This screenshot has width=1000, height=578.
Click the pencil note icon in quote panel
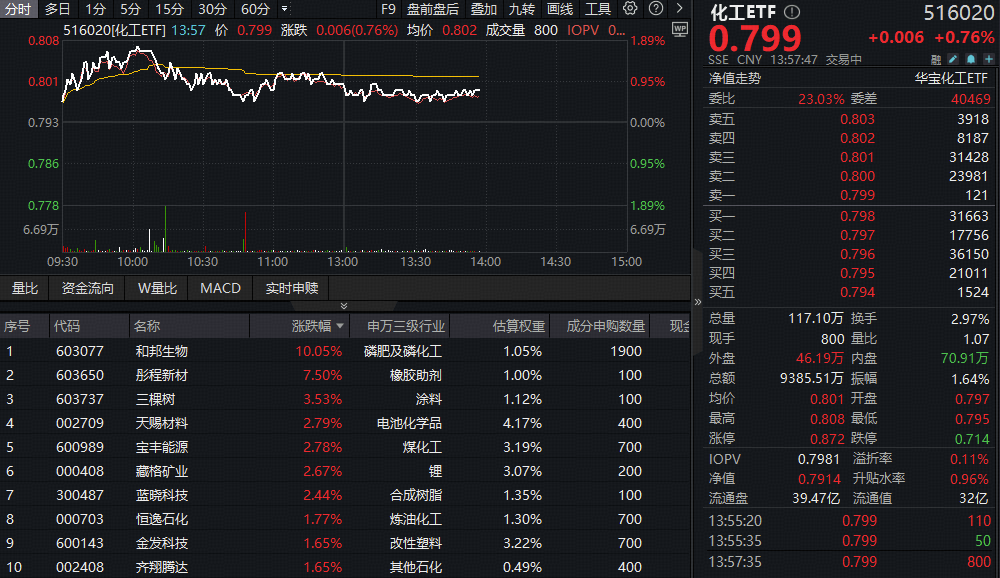pyautogui.click(x=954, y=60)
